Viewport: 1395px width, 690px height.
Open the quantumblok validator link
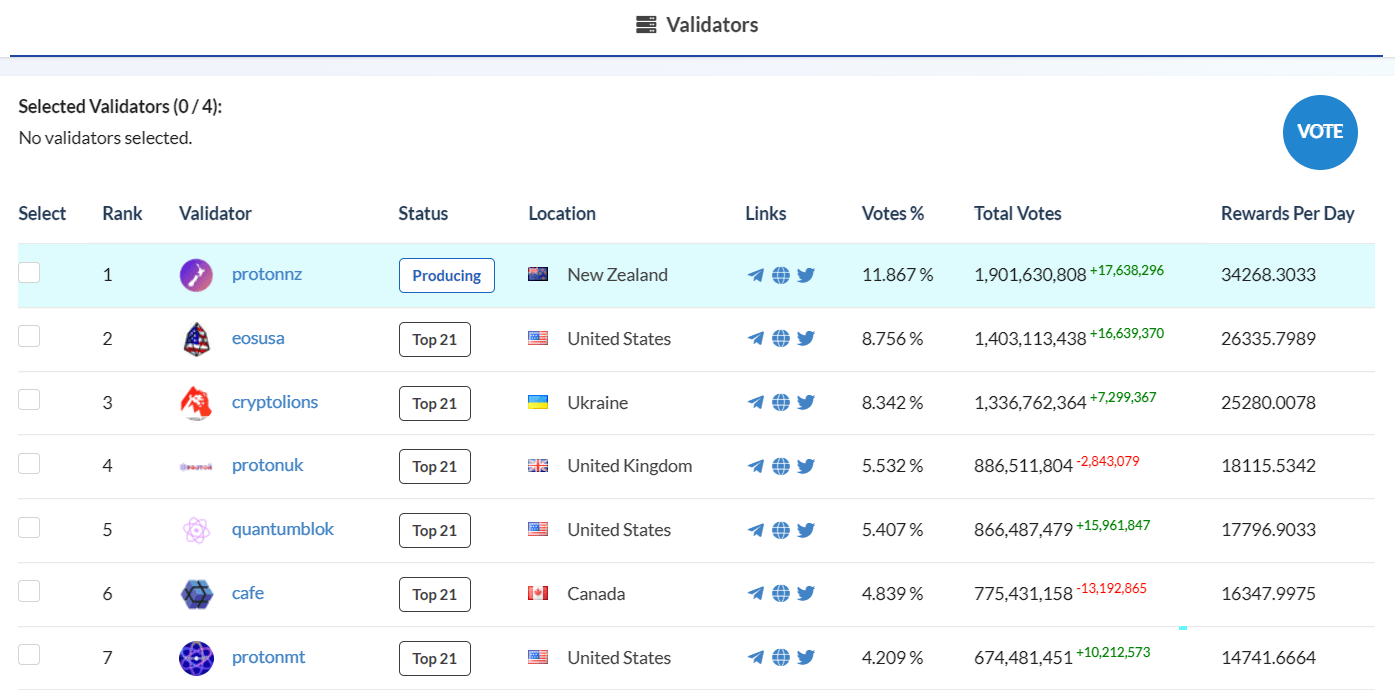click(x=283, y=529)
